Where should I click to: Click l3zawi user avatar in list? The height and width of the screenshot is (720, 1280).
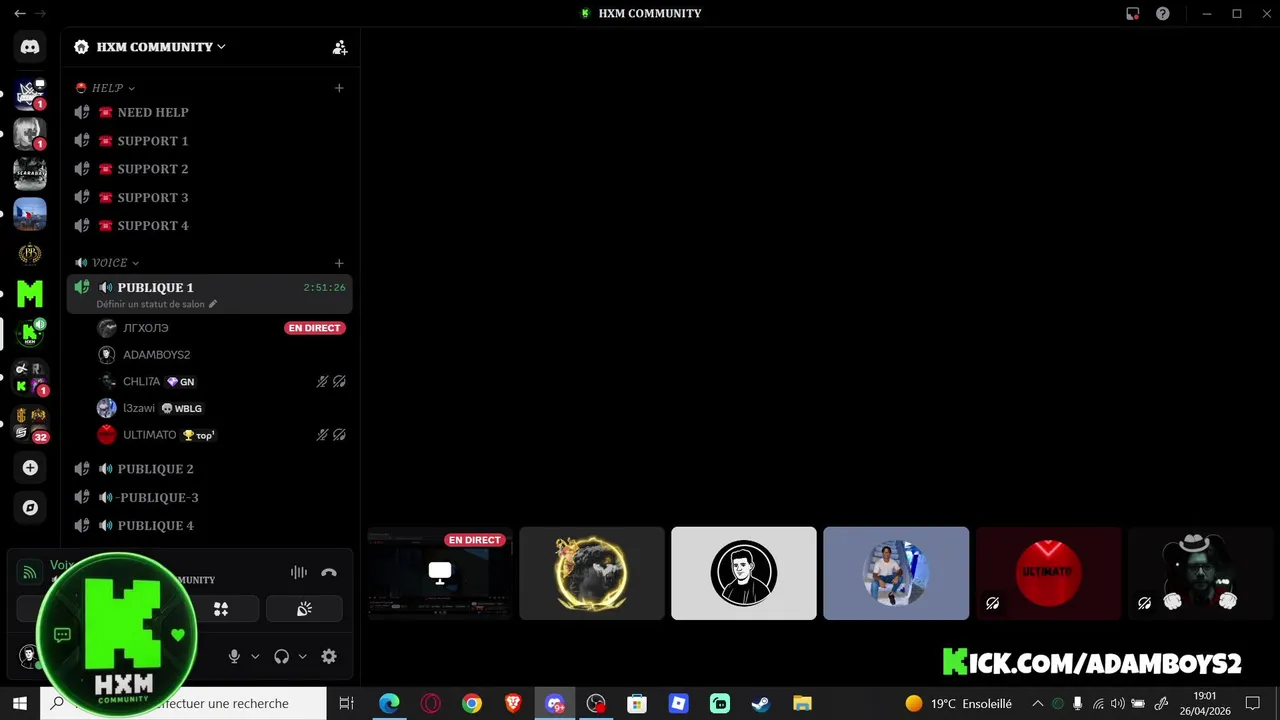pyautogui.click(x=107, y=408)
